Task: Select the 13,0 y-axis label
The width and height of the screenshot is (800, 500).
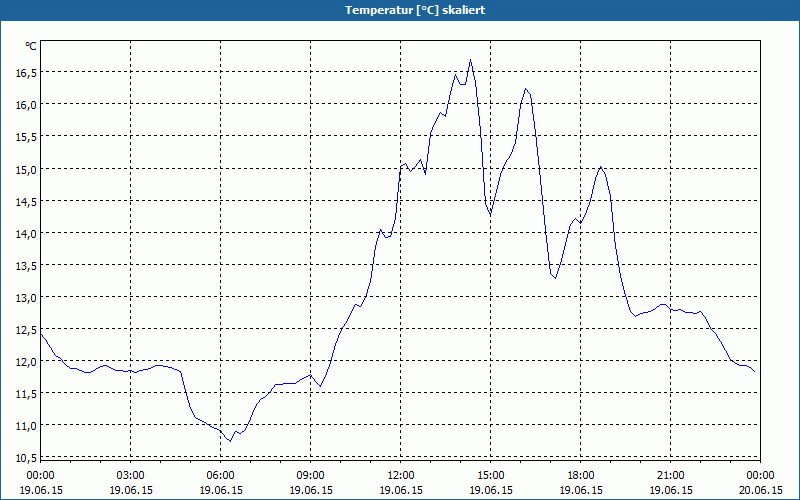Action: 27,298
